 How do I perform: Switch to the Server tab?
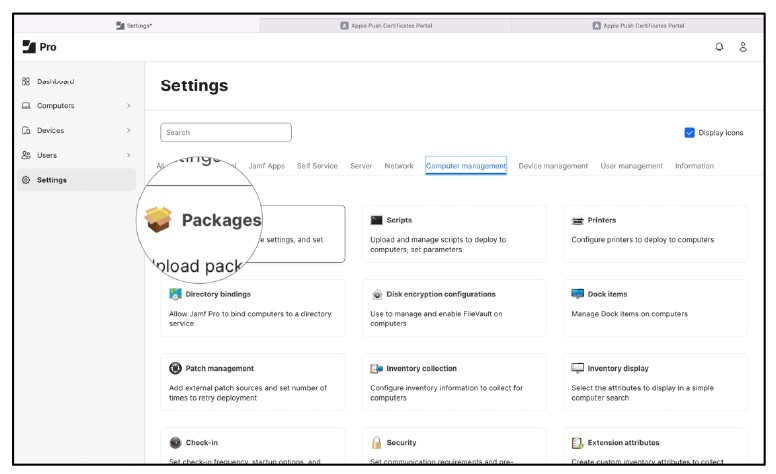(x=361, y=166)
